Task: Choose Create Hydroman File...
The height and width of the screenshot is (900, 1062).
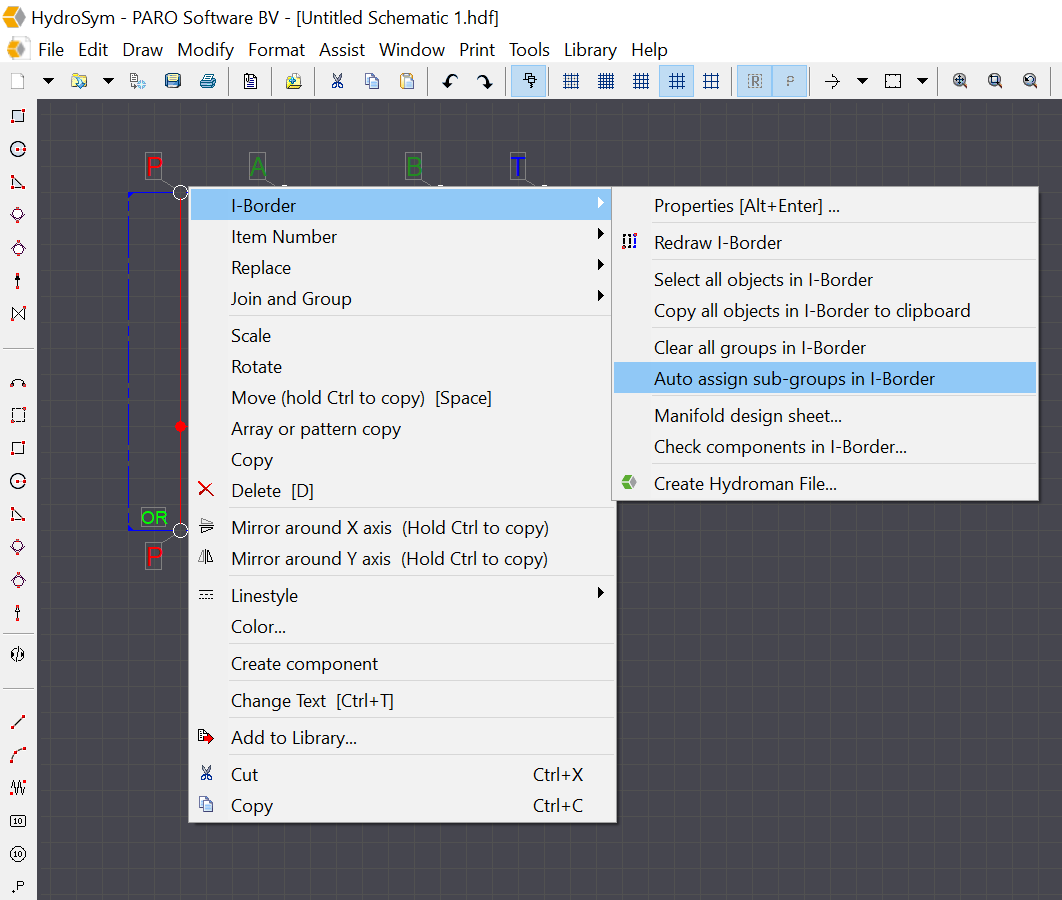Action: 825,484
